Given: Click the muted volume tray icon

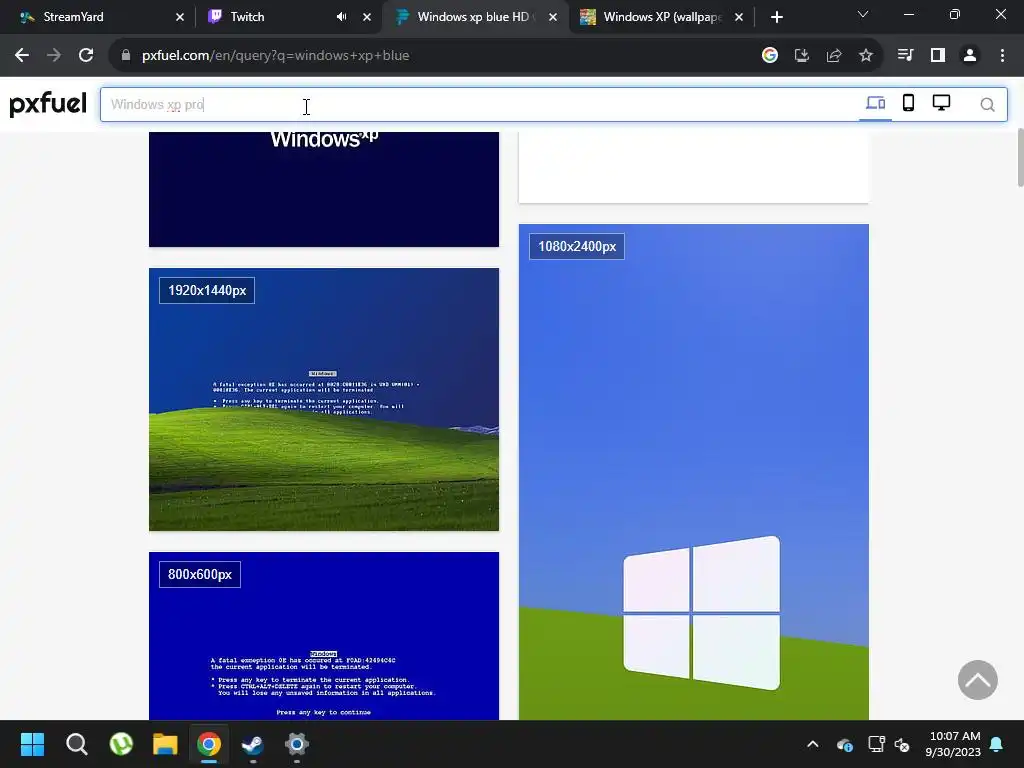Looking at the screenshot, I should [x=902, y=744].
